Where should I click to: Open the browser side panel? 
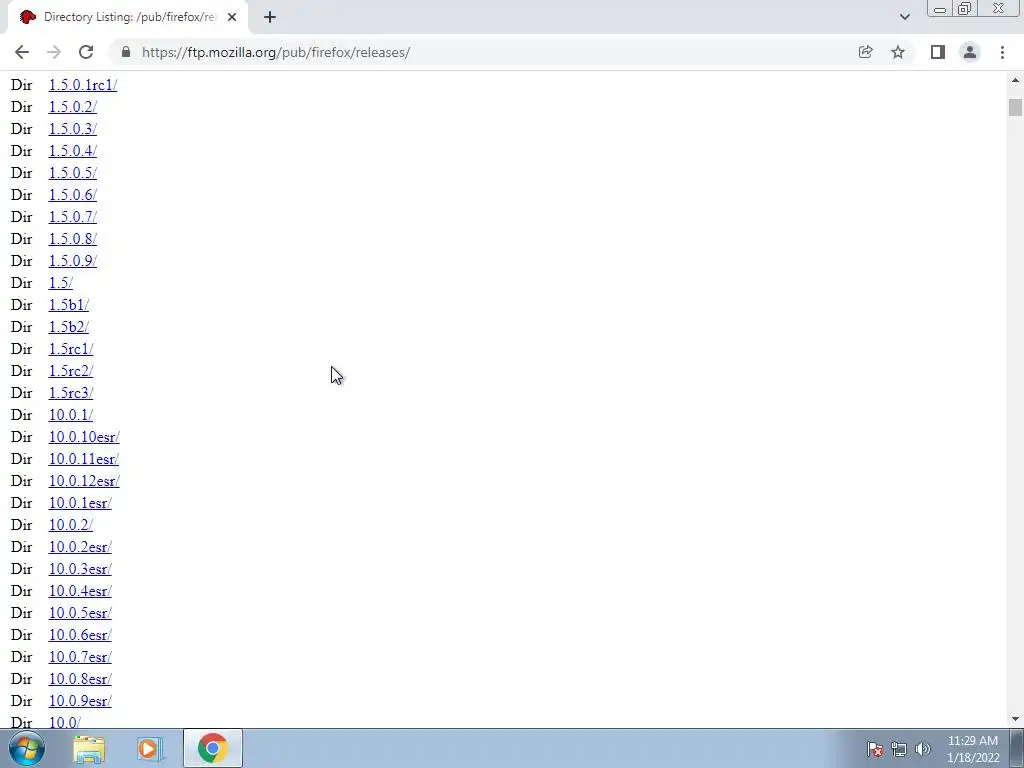938,52
